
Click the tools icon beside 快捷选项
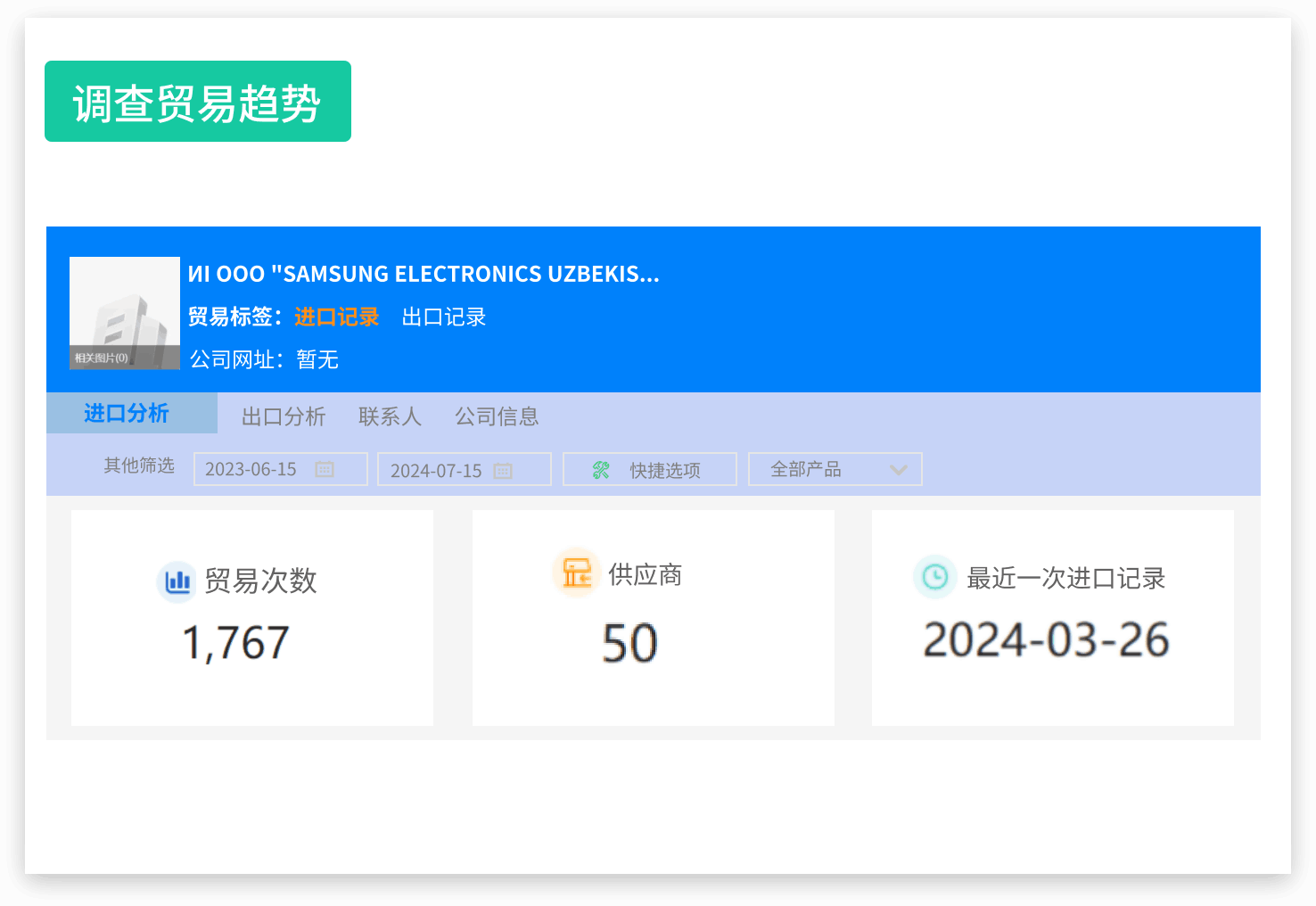(601, 470)
